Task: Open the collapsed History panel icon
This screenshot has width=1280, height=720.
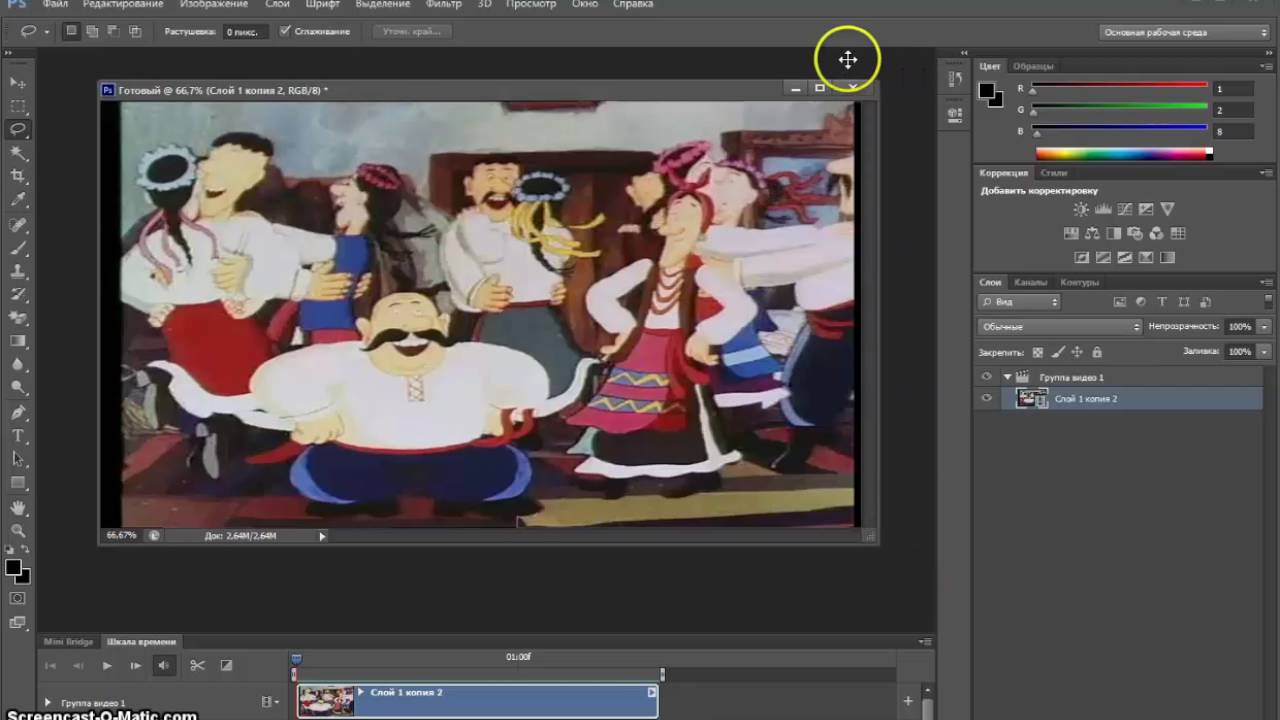Action: point(954,78)
